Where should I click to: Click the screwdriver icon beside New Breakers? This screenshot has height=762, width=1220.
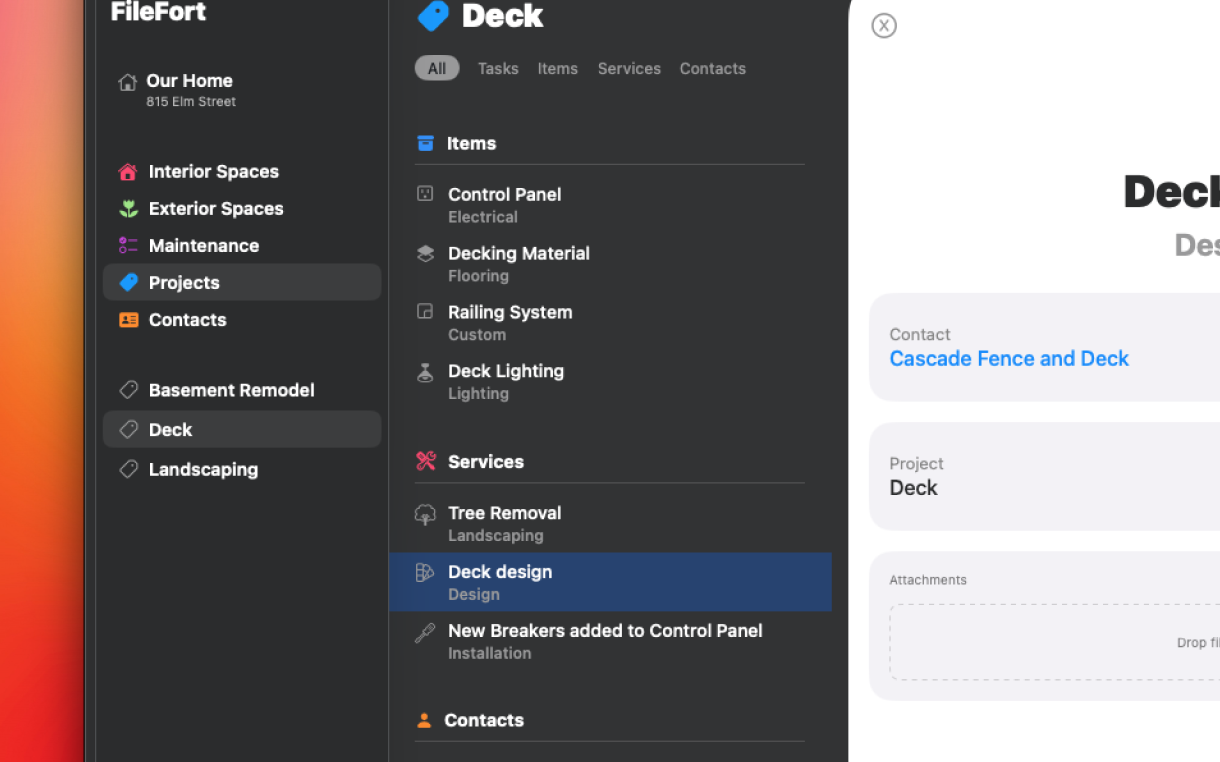tap(425, 632)
